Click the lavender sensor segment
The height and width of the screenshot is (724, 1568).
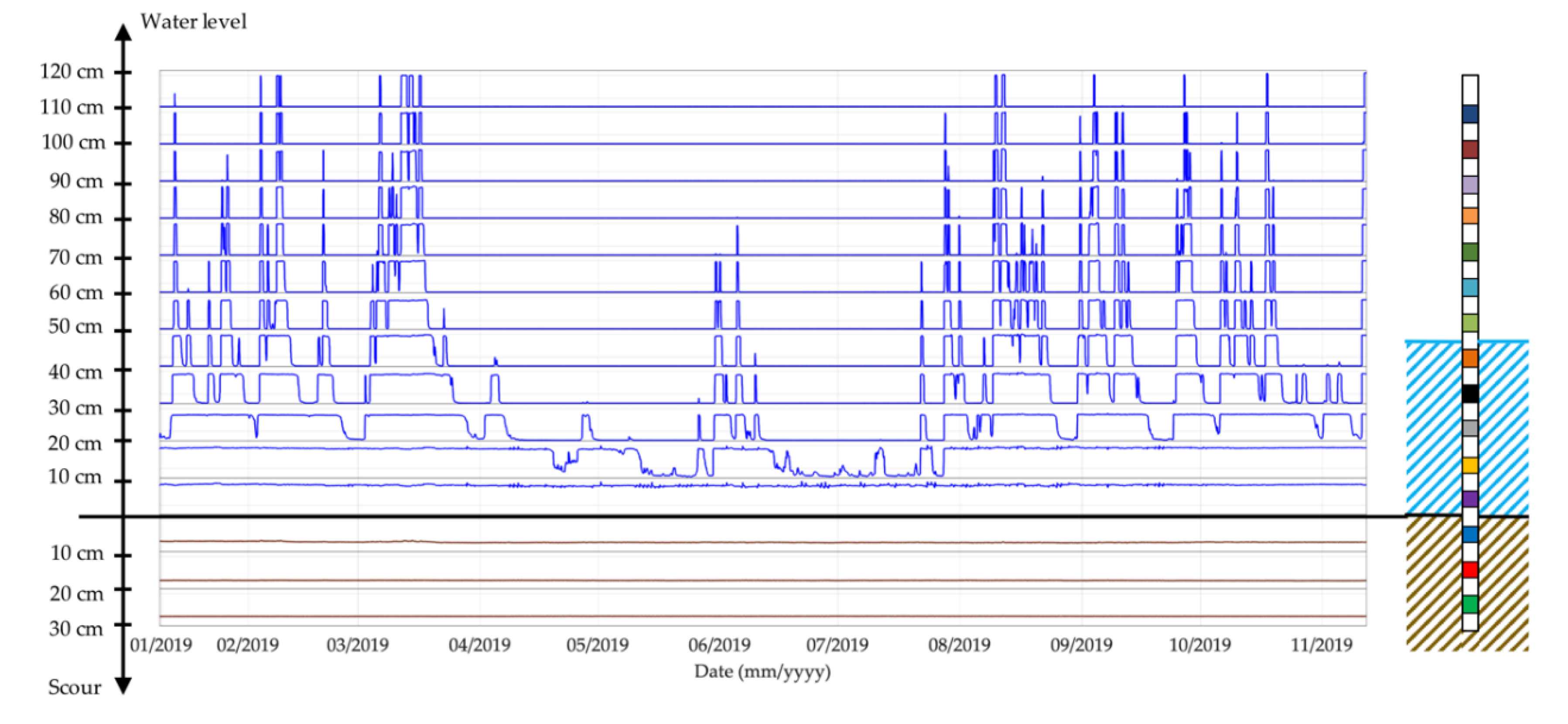tap(1469, 185)
